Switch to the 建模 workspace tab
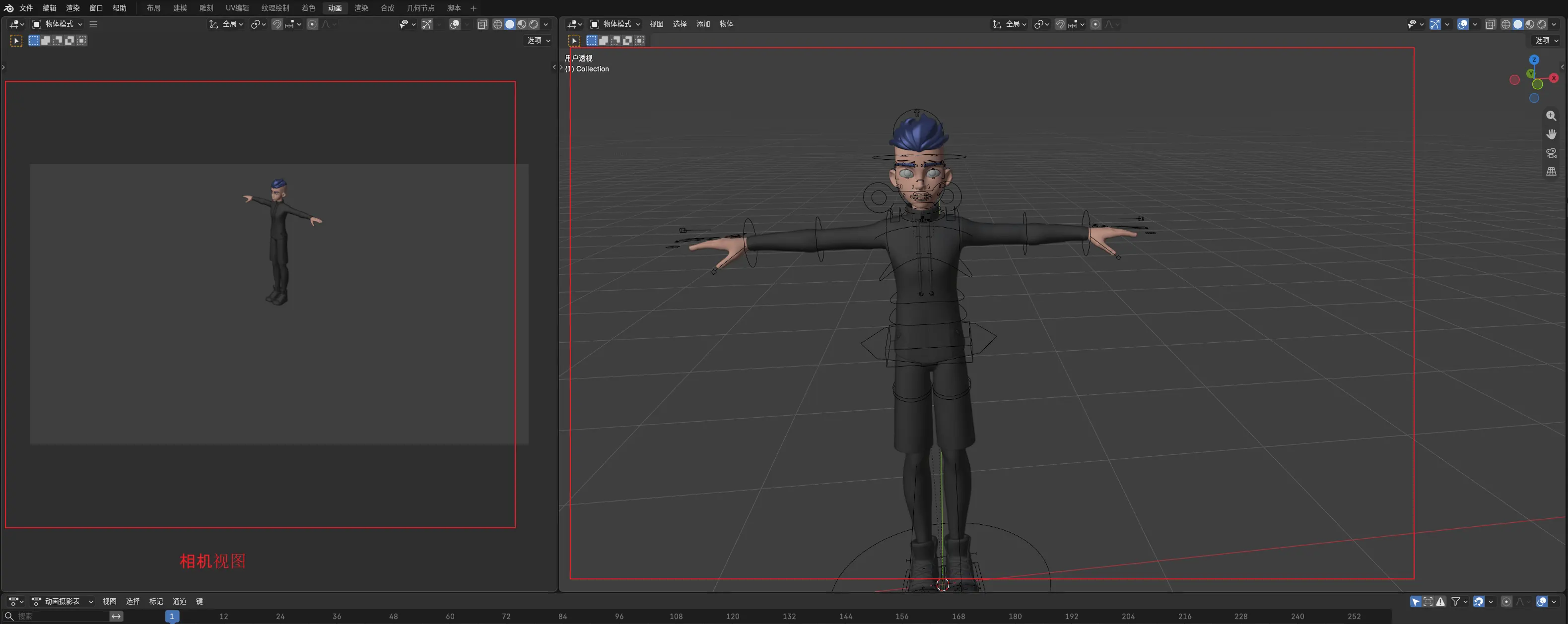The height and width of the screenshot is (624, 1568). (180, 8)
